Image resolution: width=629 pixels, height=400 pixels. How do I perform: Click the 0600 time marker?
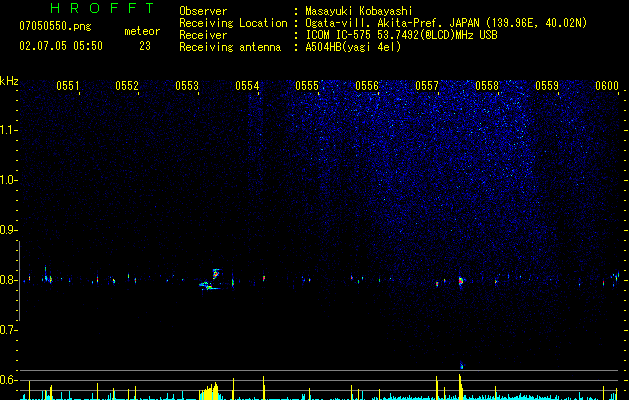click(607, 86)
